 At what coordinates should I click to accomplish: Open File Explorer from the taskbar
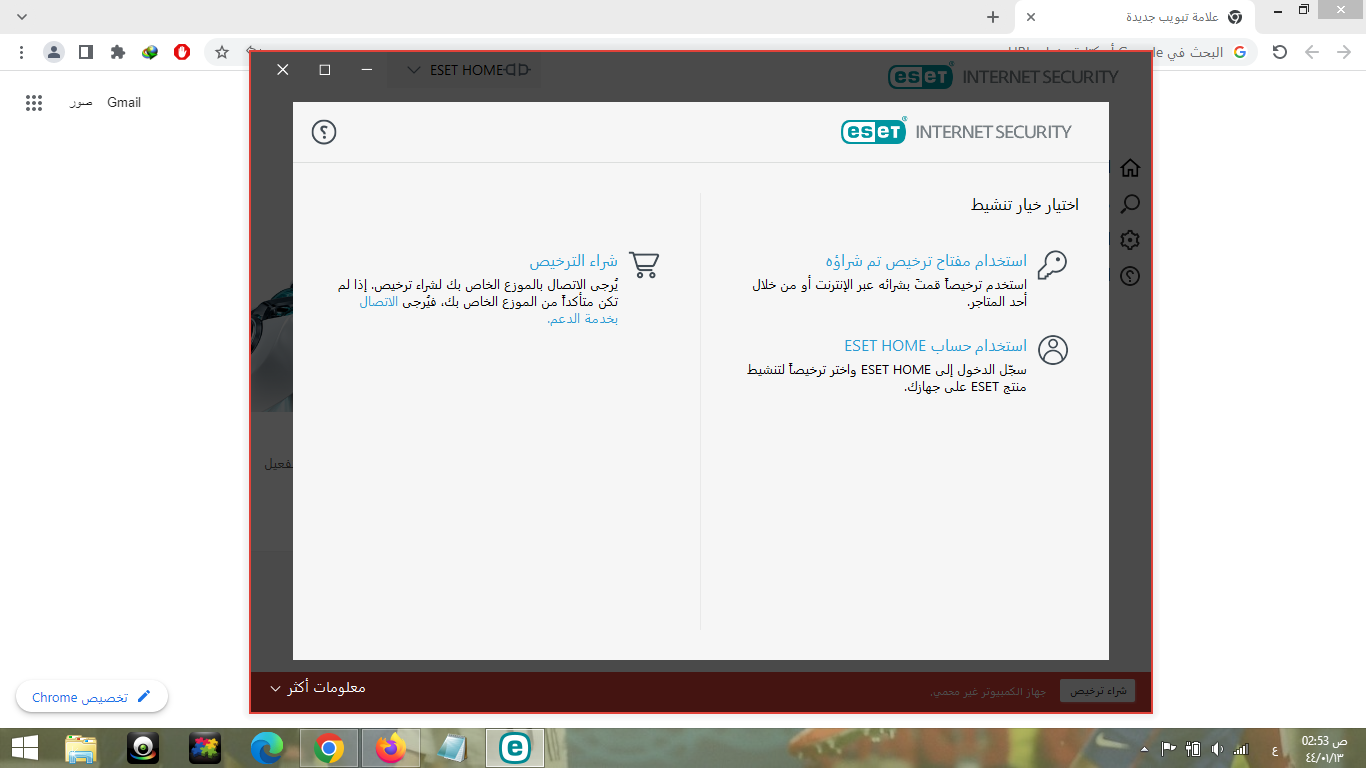[x=81, y=748]
